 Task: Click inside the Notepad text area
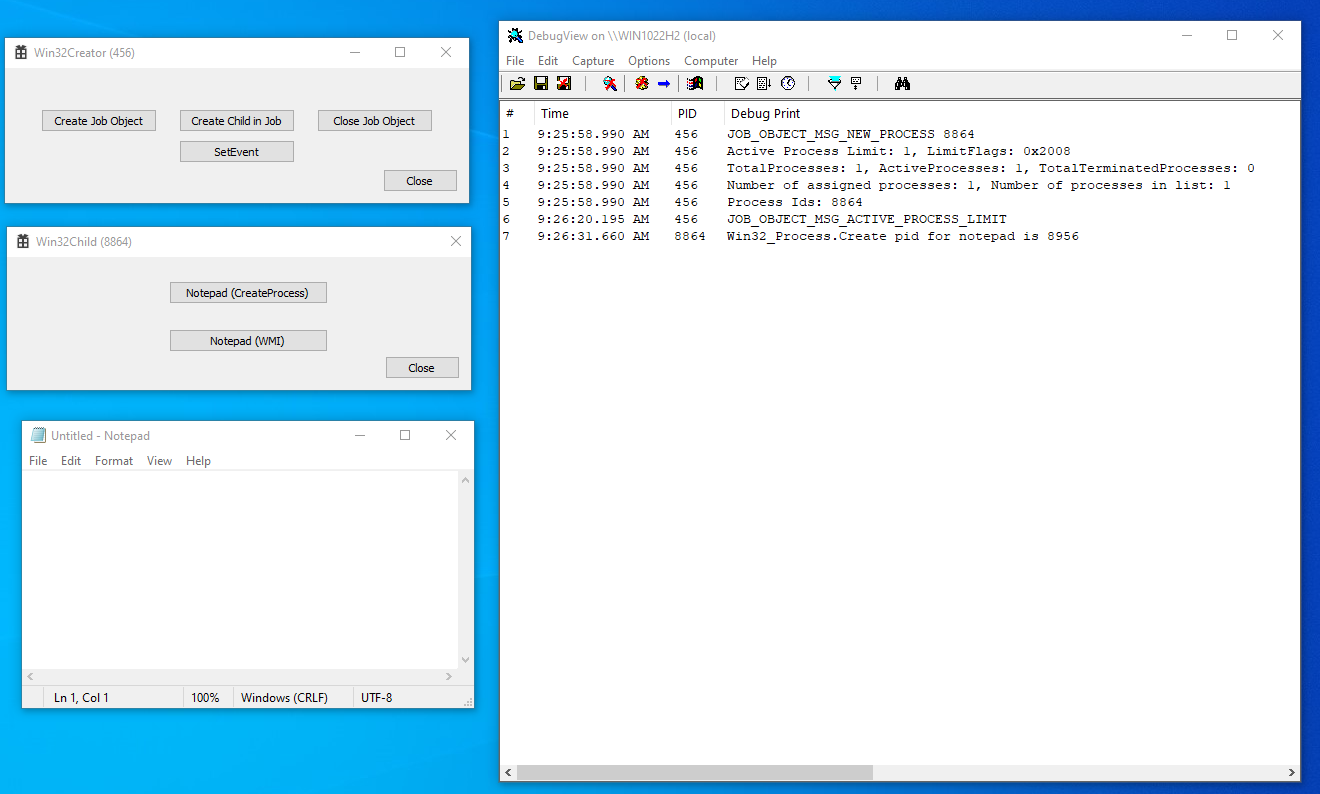[x=240, y=570]
